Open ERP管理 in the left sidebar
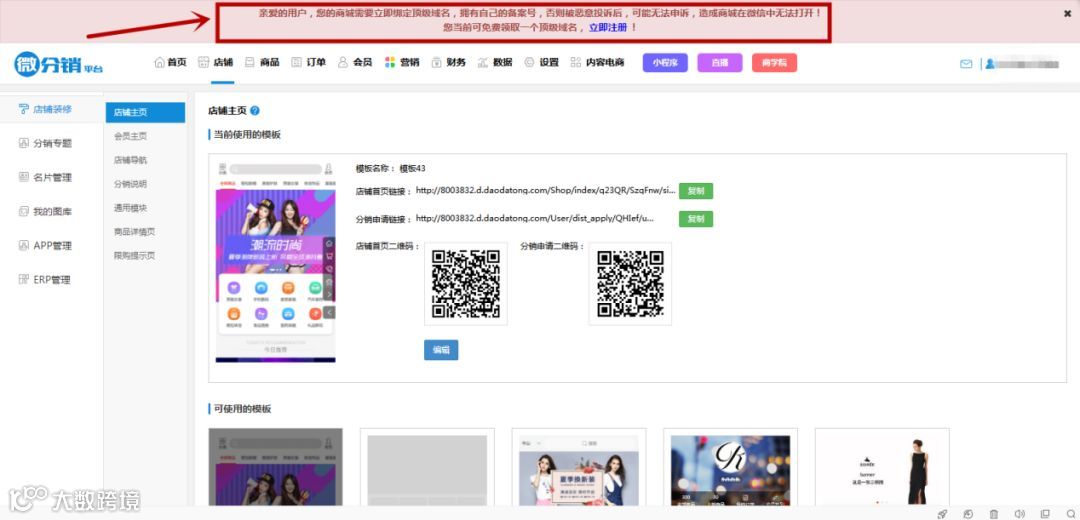The image size is (1080, 520). (45, 280)
